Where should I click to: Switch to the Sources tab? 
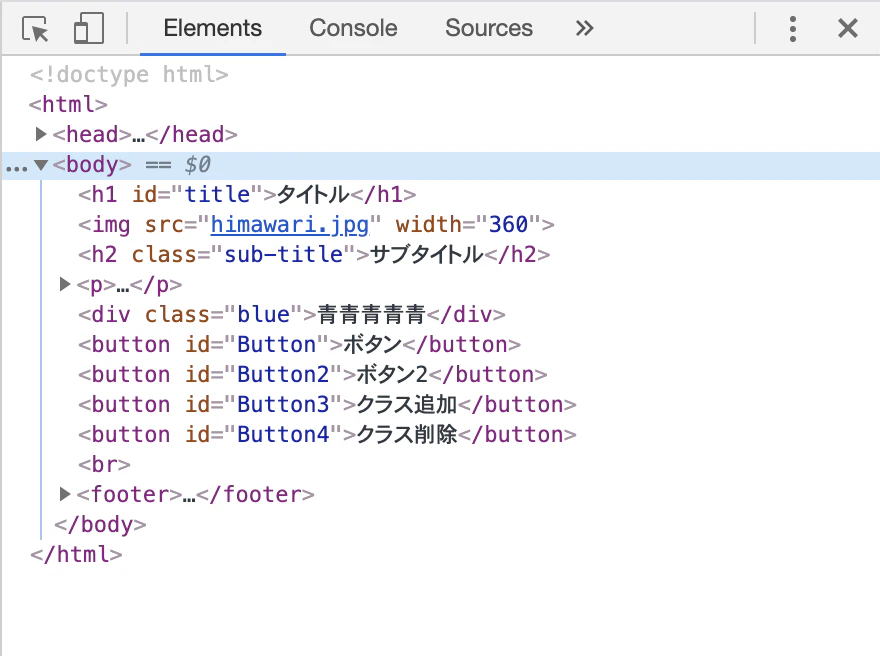click(489, 28)
